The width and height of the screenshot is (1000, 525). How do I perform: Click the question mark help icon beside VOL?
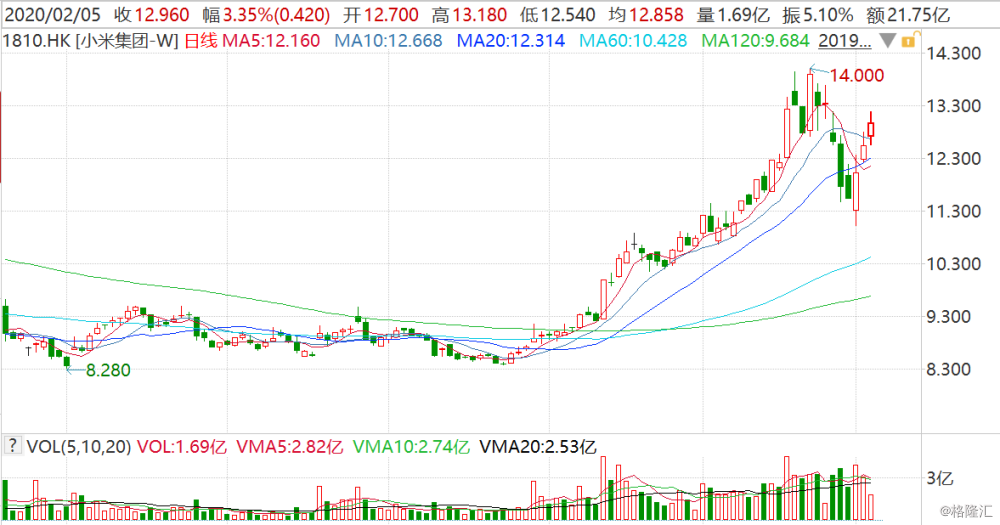10,446
